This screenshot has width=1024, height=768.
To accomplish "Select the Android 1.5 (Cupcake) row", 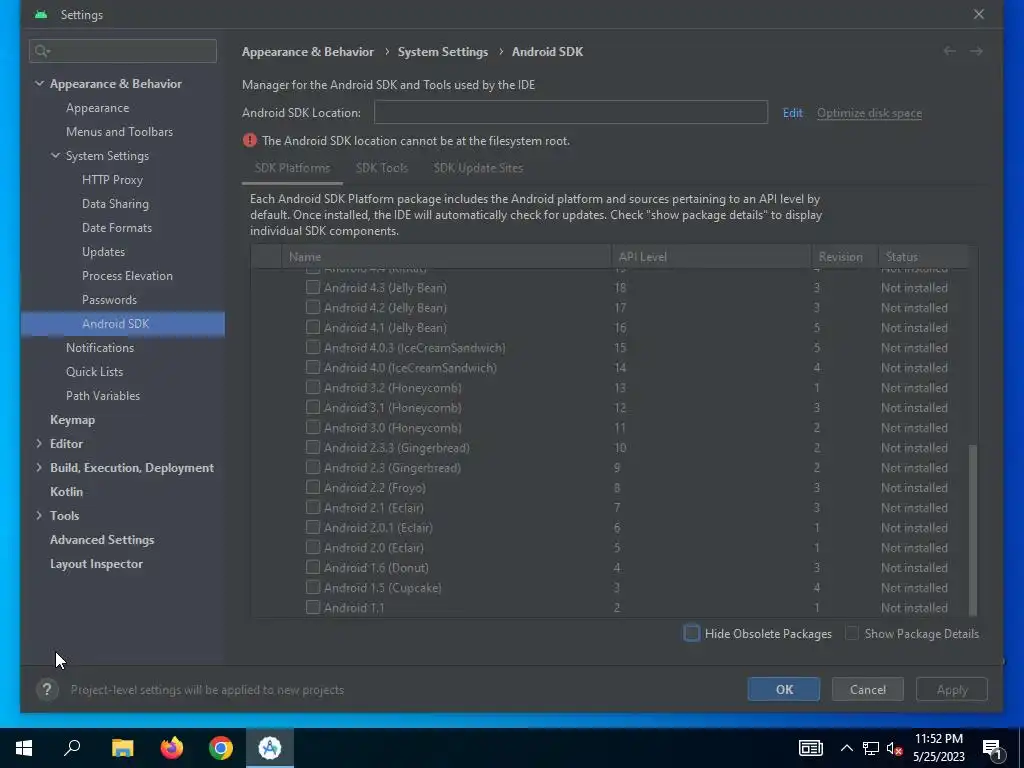I will tap(609, 588).
